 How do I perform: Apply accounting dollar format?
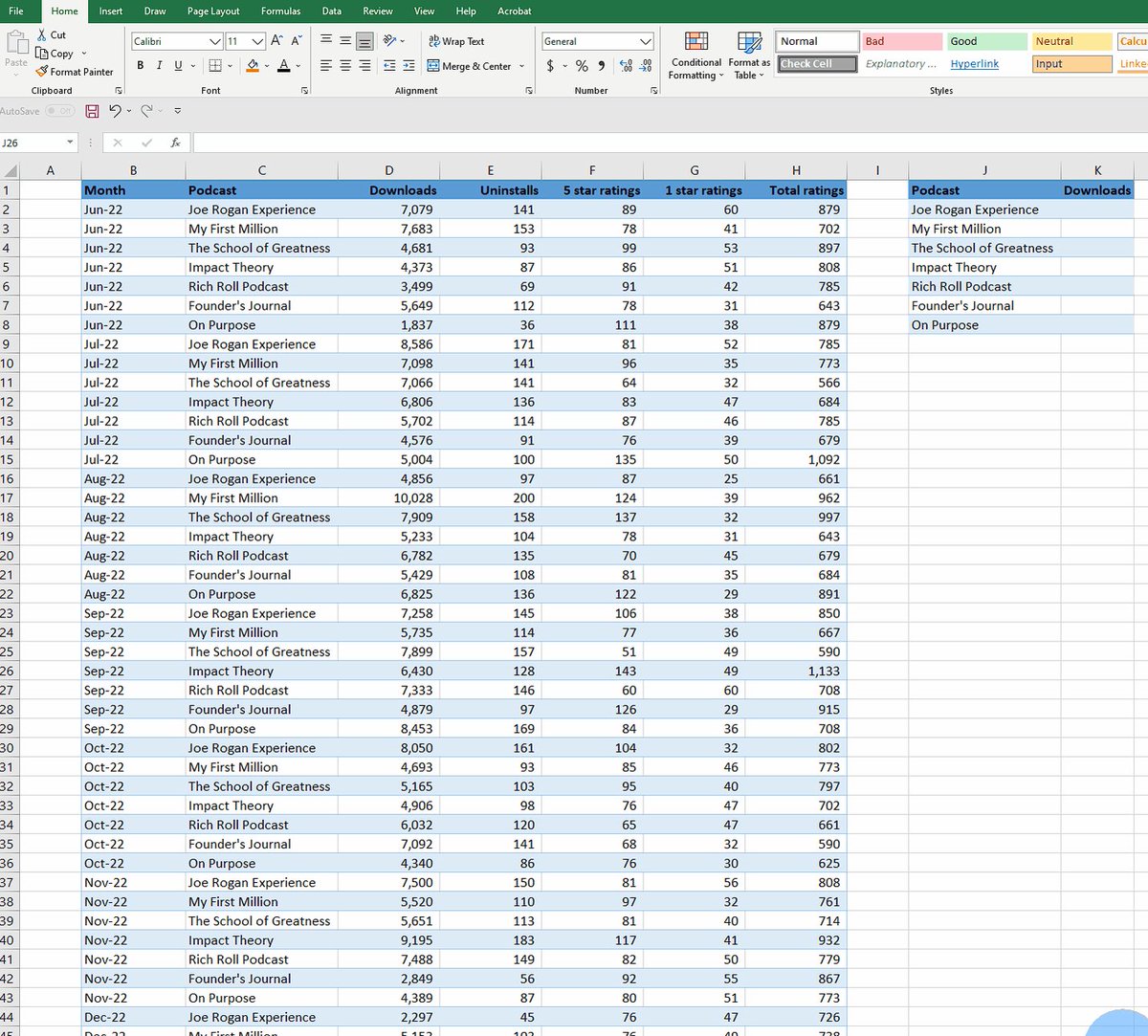click(550, 66)
